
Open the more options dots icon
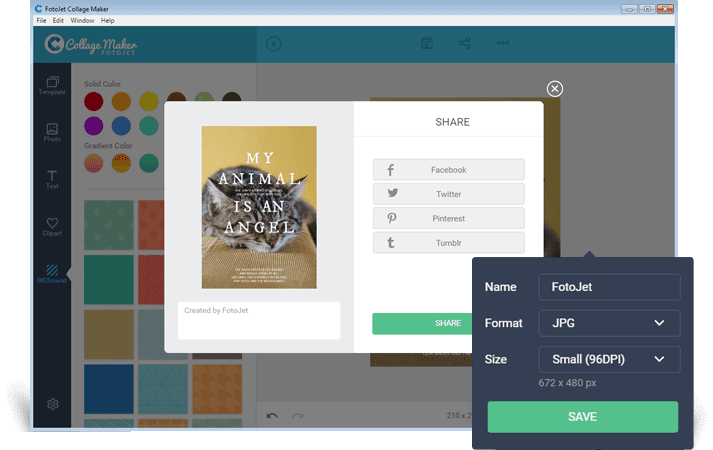pos(502,43)
